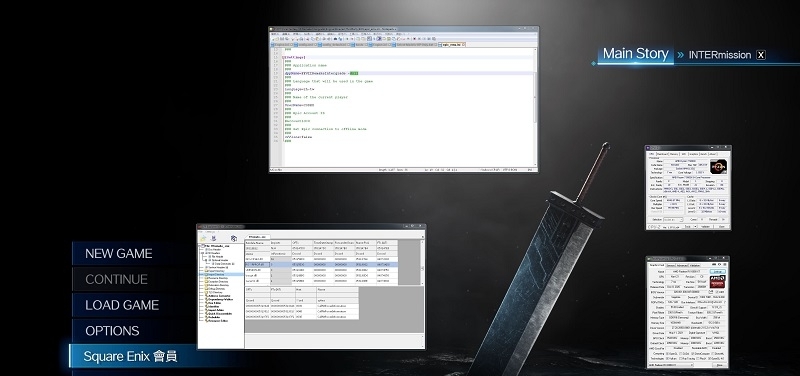Select the Square Enix 會員 entry
The width and height of the screenshot is (800, 376).
coord(130,356)
